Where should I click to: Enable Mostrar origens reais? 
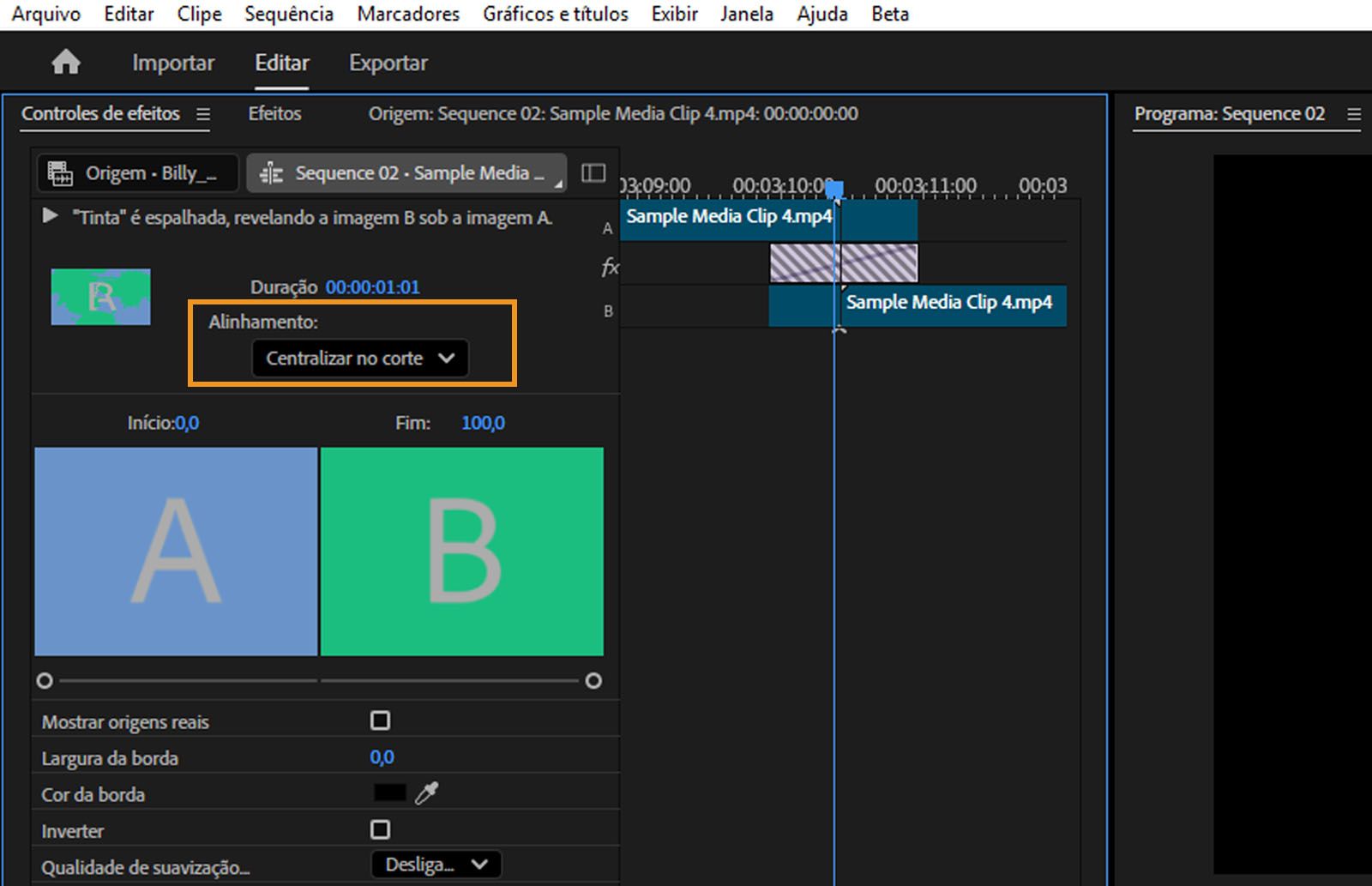pos(381,720)
